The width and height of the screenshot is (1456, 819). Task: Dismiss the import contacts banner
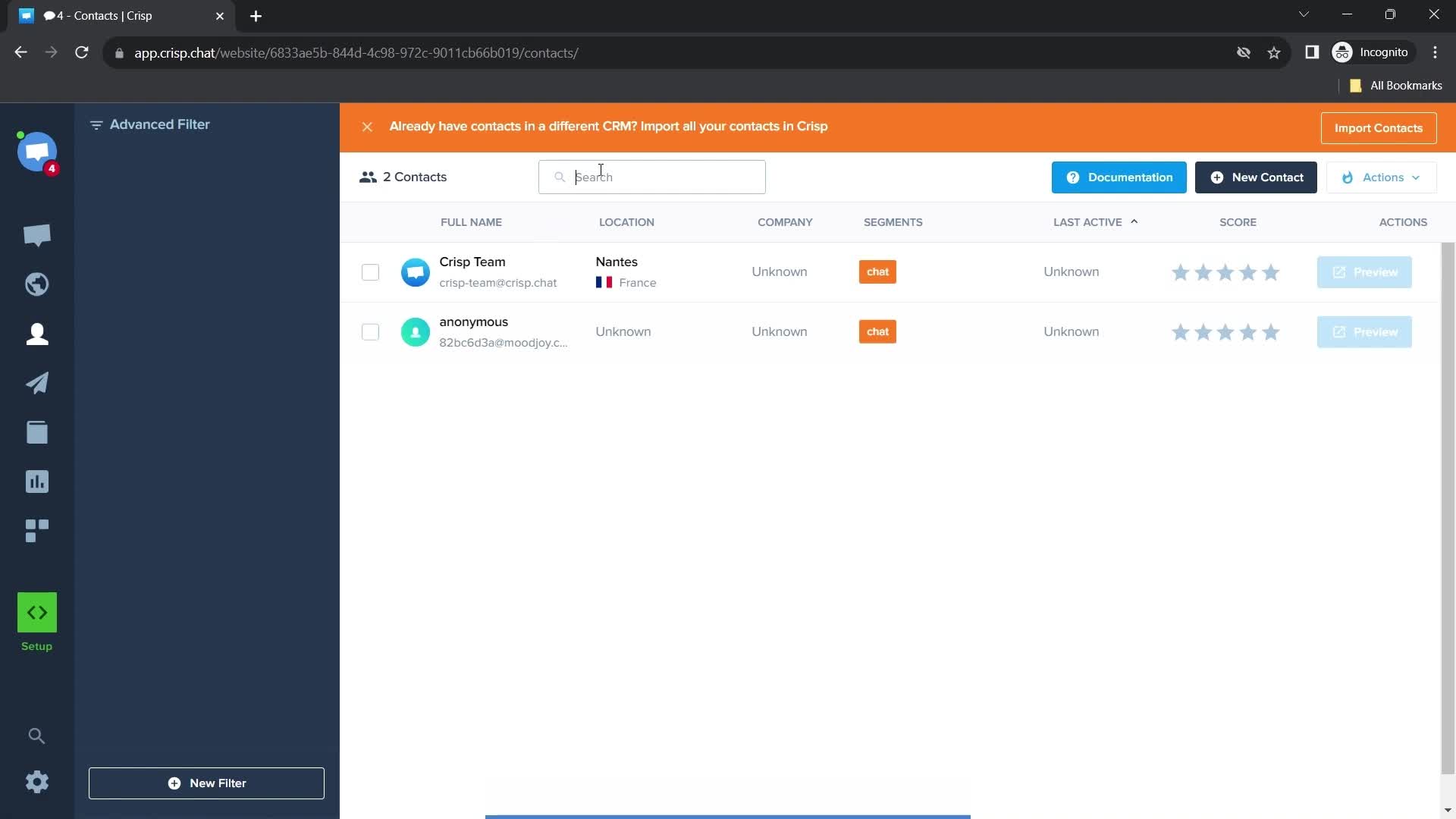[367, 127]
